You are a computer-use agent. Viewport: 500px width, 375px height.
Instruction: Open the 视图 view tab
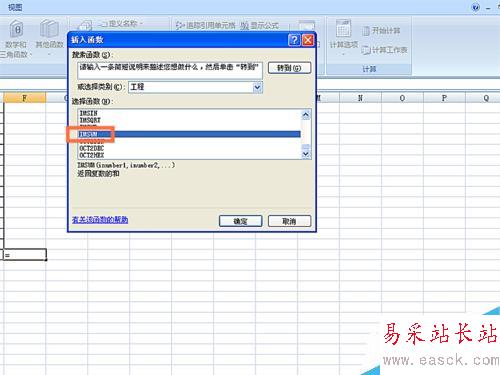15,7
